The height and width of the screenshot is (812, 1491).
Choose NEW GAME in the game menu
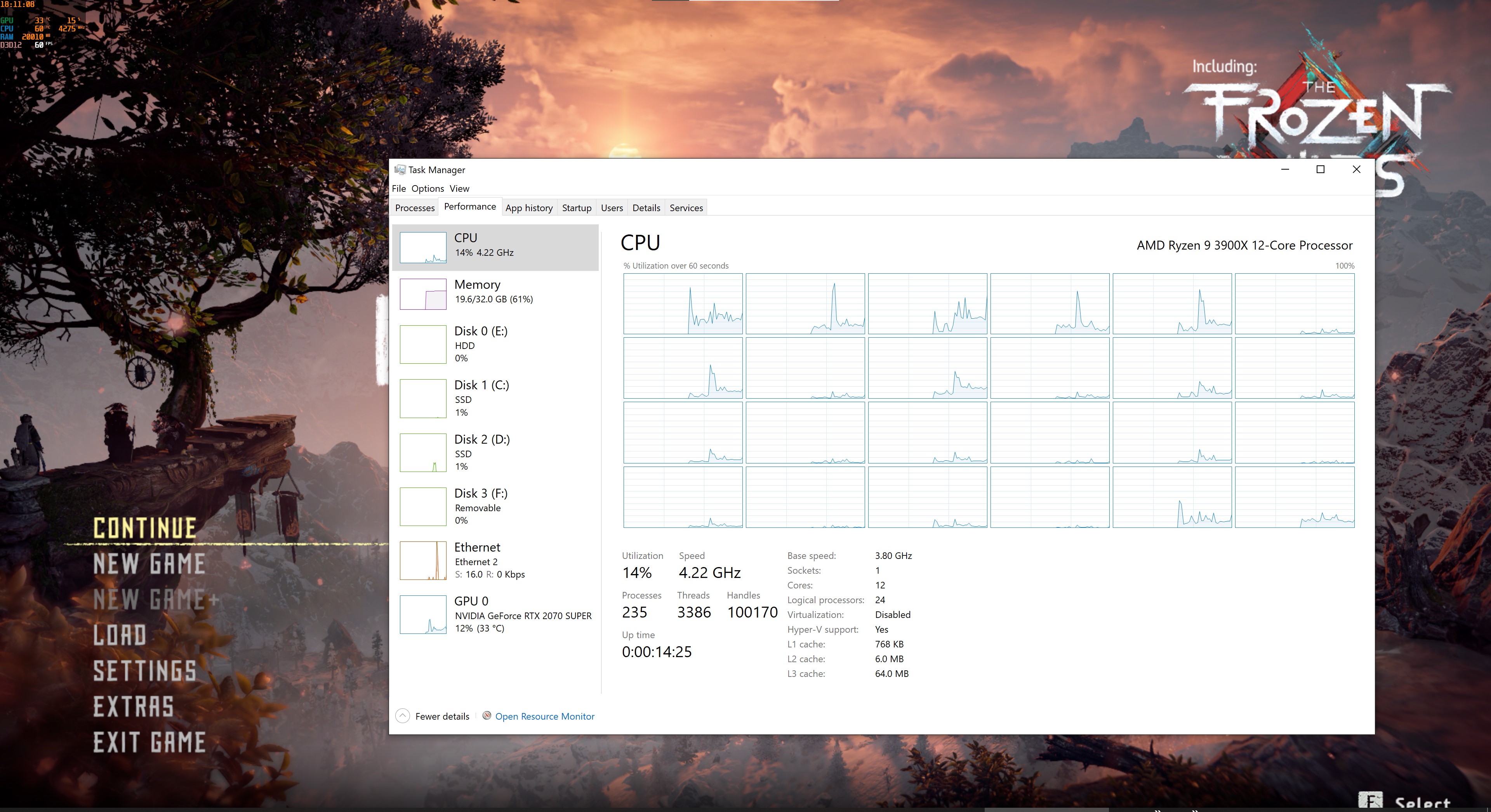coord(149,564)
